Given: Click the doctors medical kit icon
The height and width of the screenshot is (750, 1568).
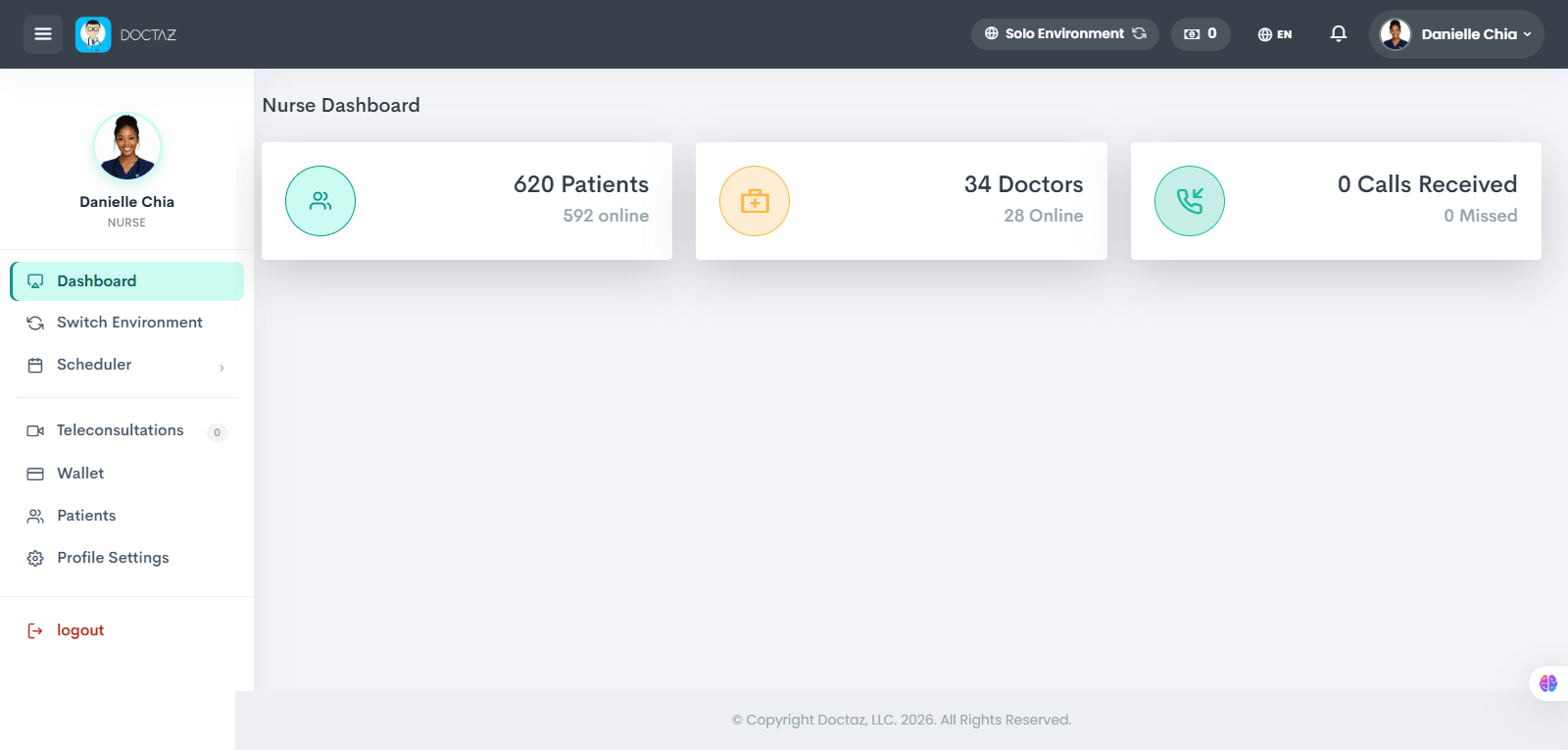Looking at the screenshot, I should click(755, 201).
